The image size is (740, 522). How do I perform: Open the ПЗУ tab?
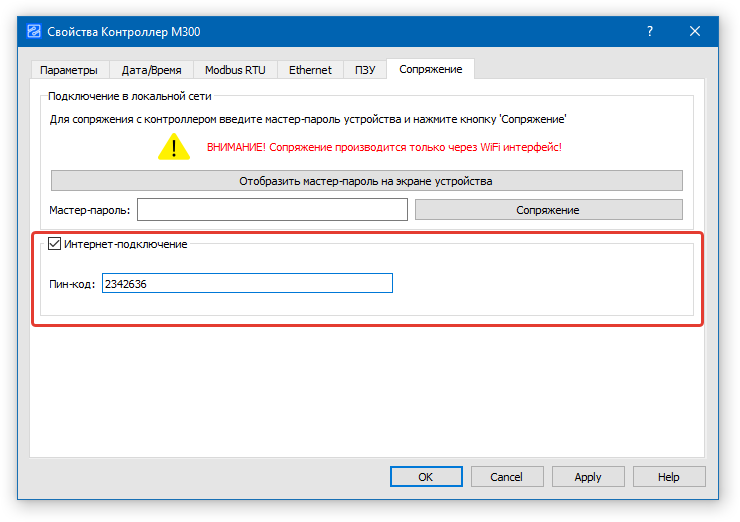(x=364, y=70)
